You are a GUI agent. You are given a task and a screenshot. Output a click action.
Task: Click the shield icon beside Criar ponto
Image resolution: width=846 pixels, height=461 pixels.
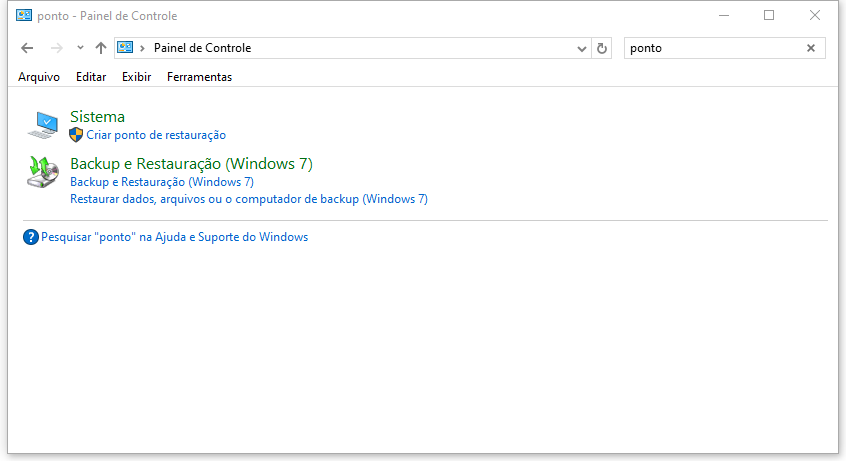click(76, 135)
